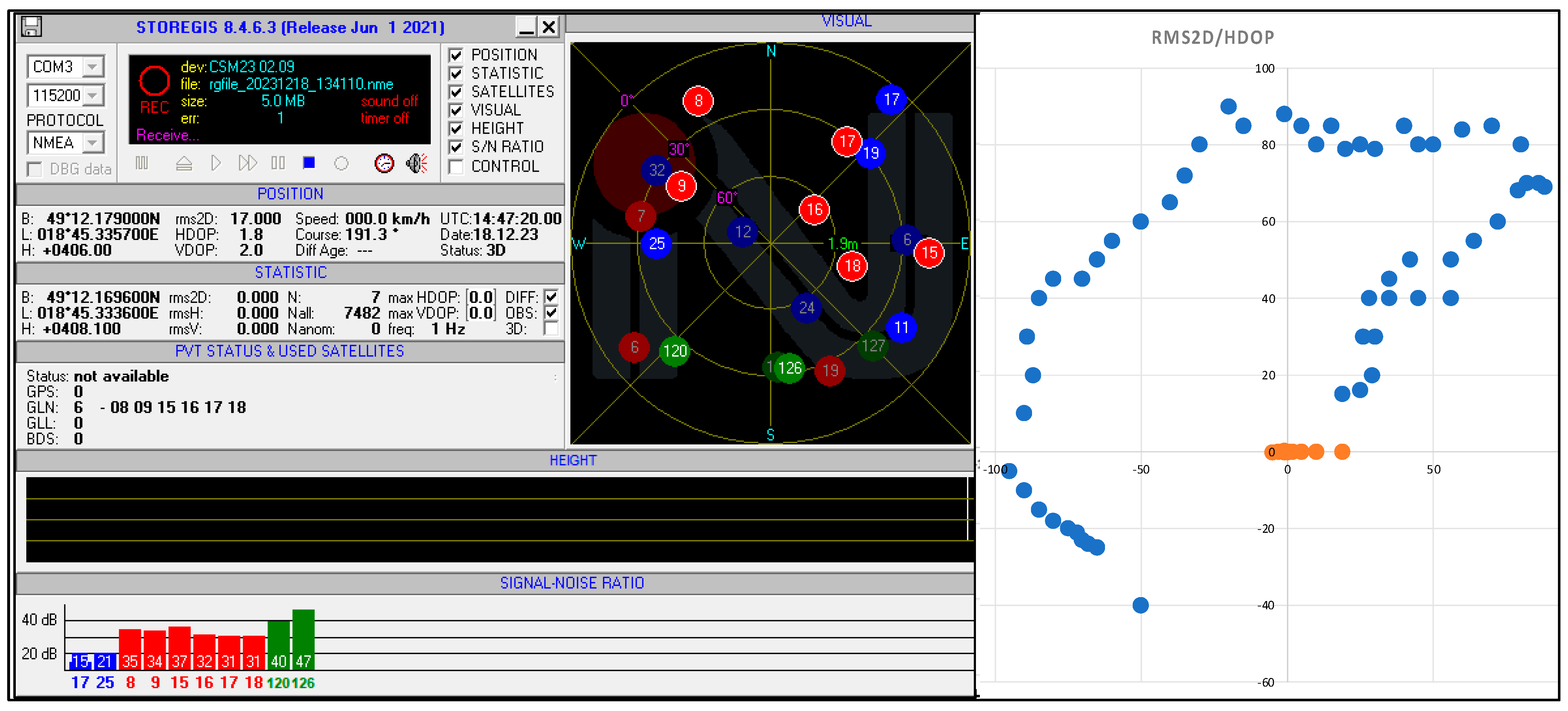This screenshot has height=711, width=1568.
Task: Click the eject icon in playback toolbar
Action: (x=184, y=163)
